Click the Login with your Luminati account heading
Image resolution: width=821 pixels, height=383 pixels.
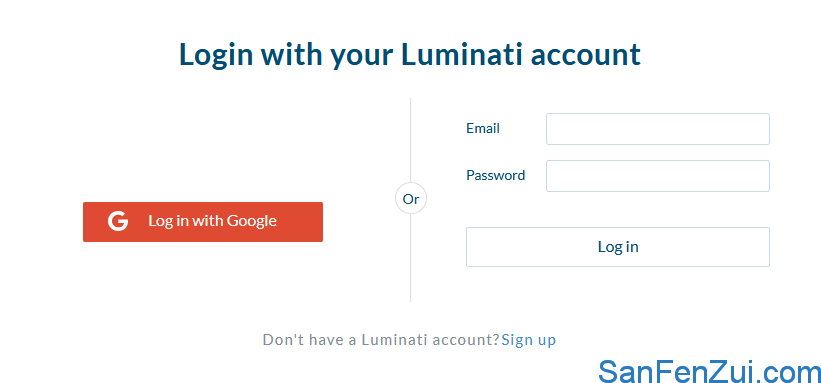[410, 54]
